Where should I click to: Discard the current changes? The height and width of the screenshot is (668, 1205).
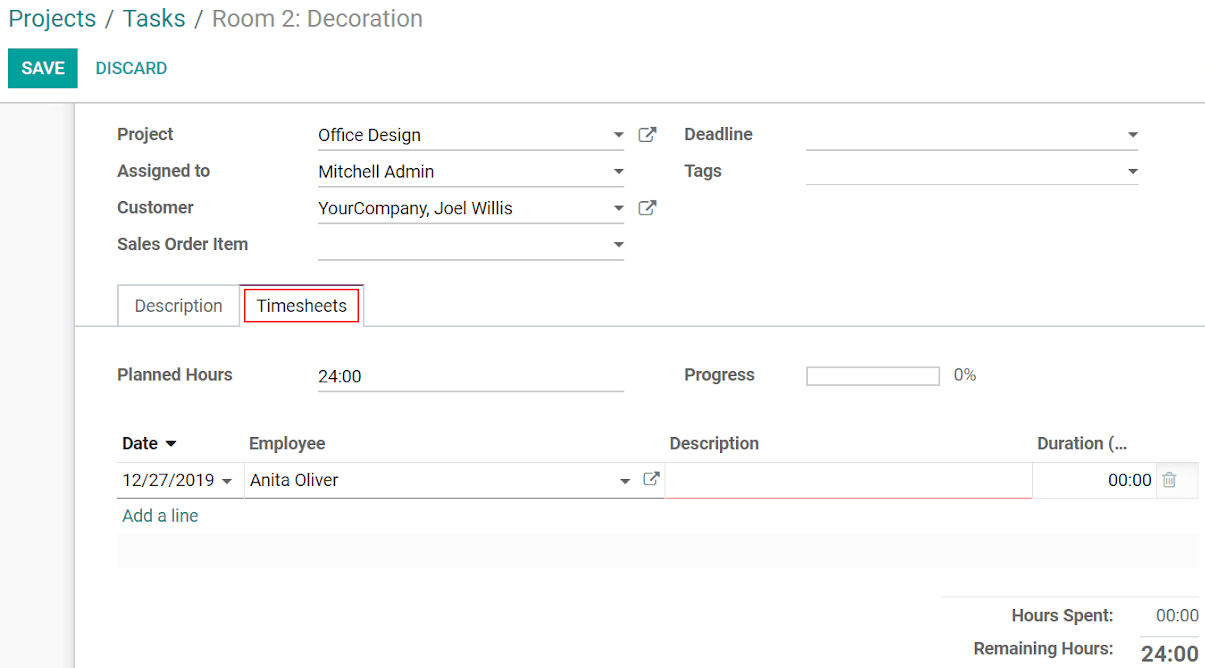click(131, 68)
